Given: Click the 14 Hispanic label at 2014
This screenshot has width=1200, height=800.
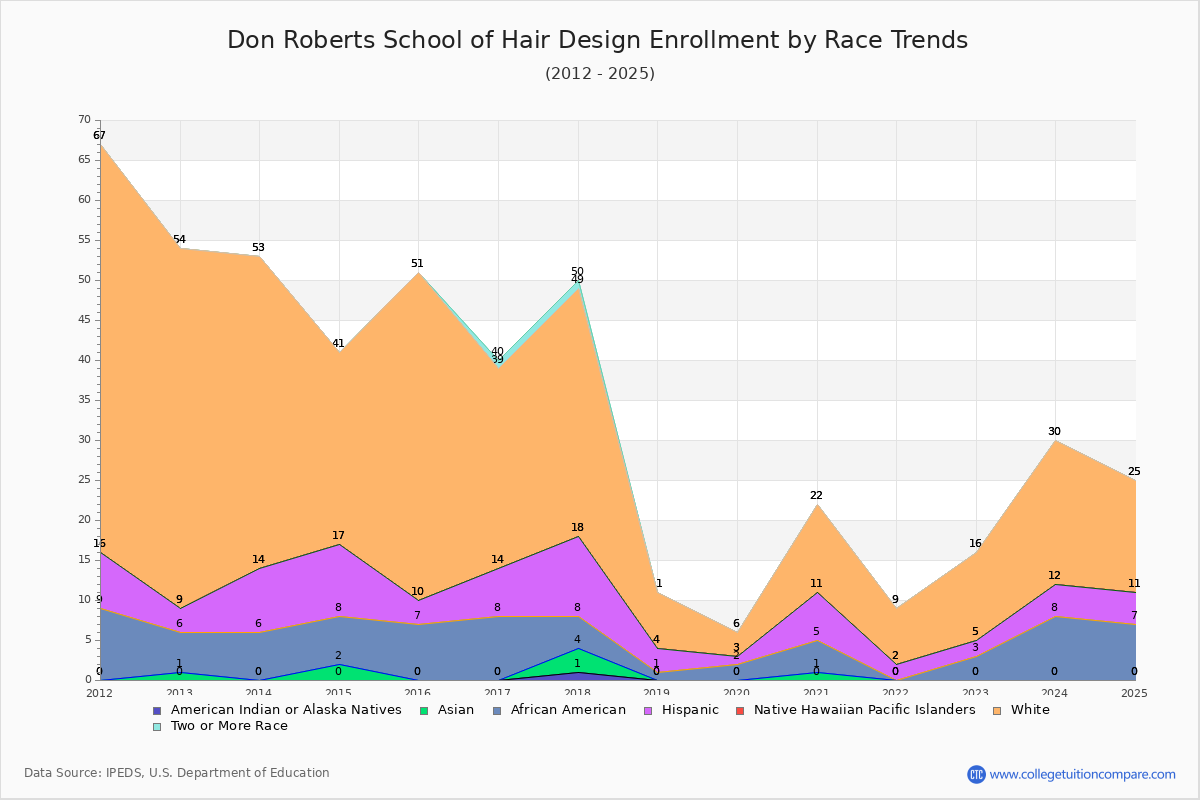Looking at the screenshot, I should tap(258, 559).
